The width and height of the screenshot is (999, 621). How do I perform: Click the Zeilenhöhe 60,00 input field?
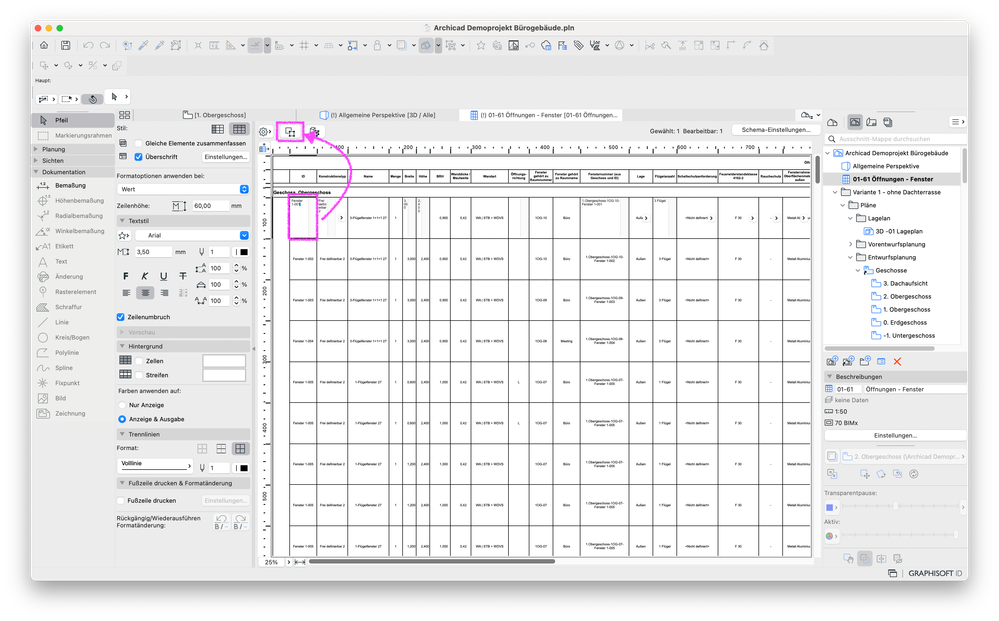(x=210, y=206)
